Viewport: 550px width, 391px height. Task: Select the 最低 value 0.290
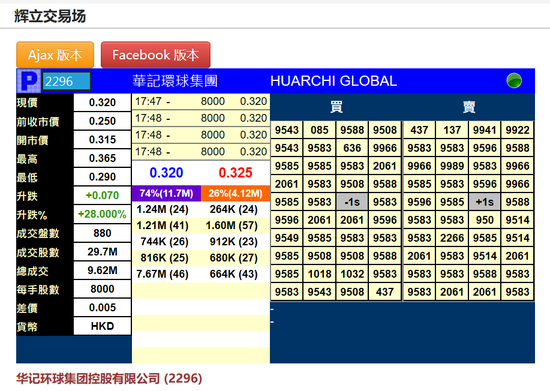102,177
